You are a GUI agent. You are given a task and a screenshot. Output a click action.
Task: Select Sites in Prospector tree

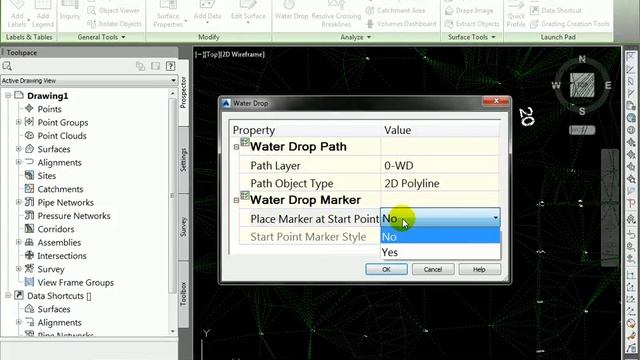point(47,176)
